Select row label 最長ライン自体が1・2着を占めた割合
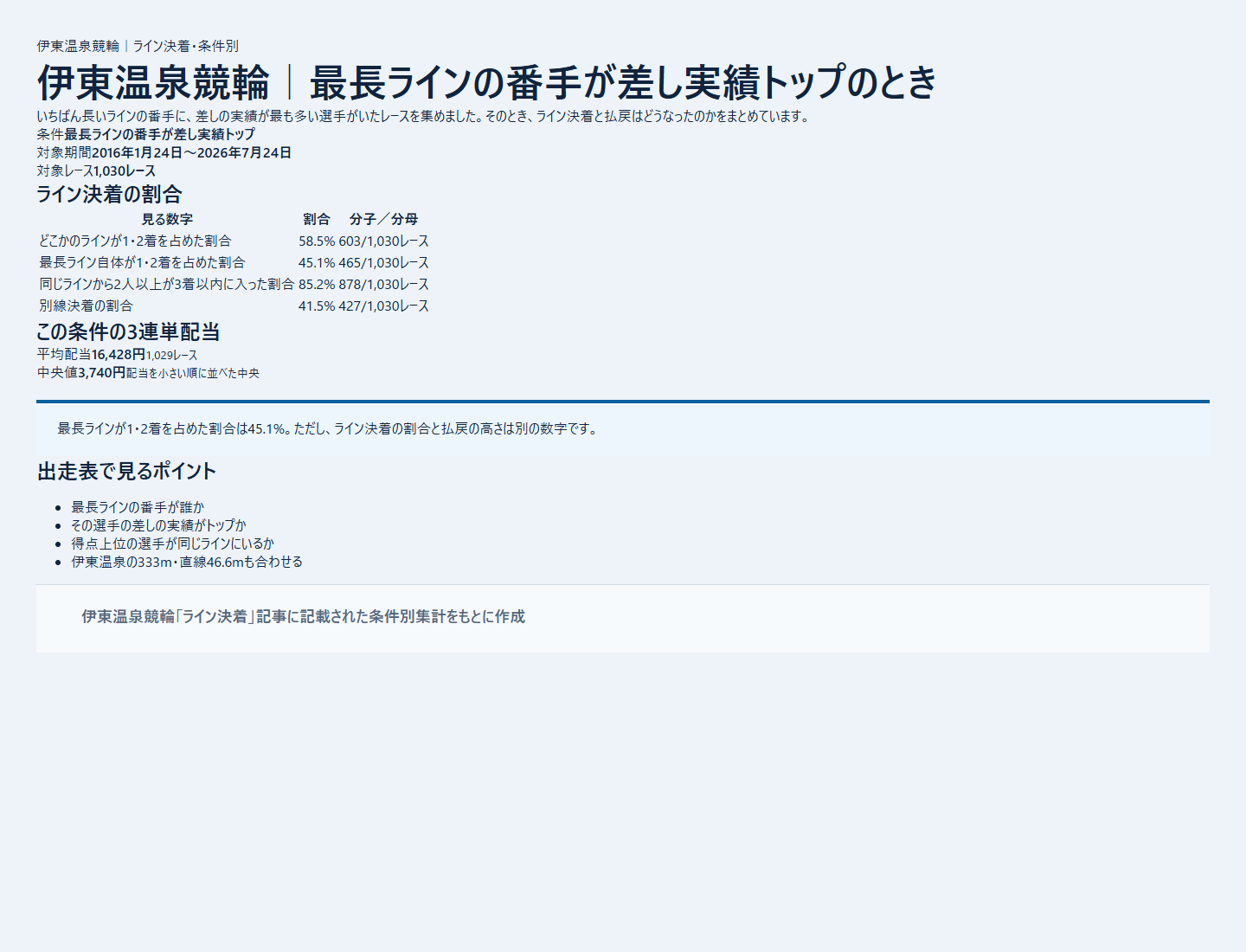 click(142, 262)
